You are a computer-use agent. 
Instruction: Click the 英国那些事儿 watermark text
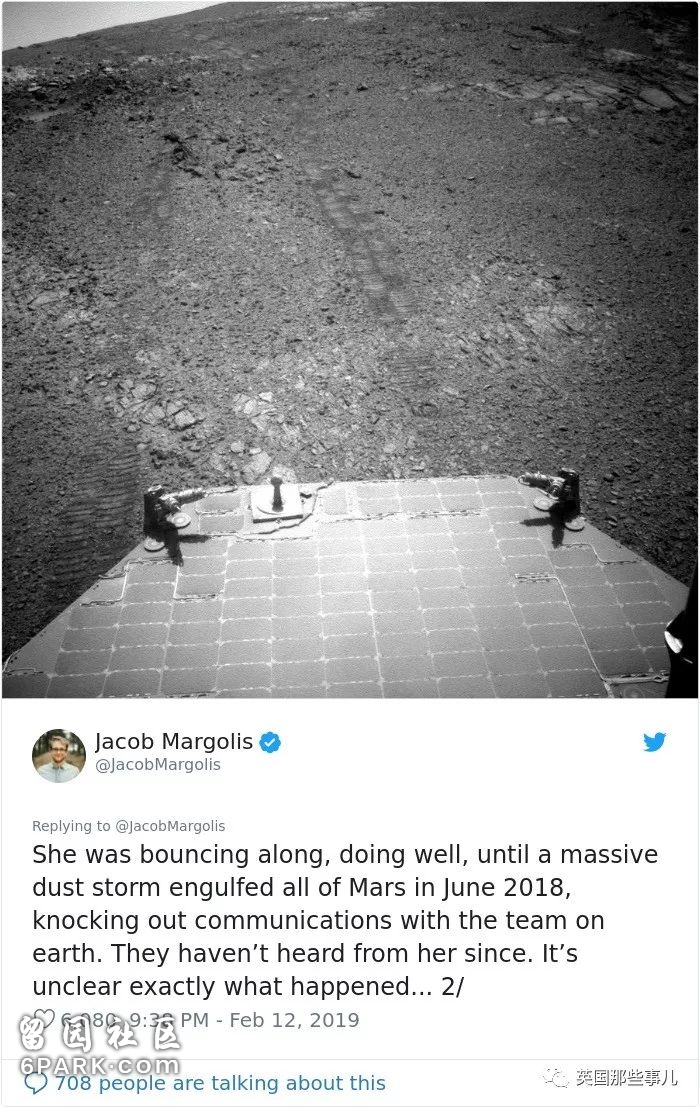(x=627, y=1078)
